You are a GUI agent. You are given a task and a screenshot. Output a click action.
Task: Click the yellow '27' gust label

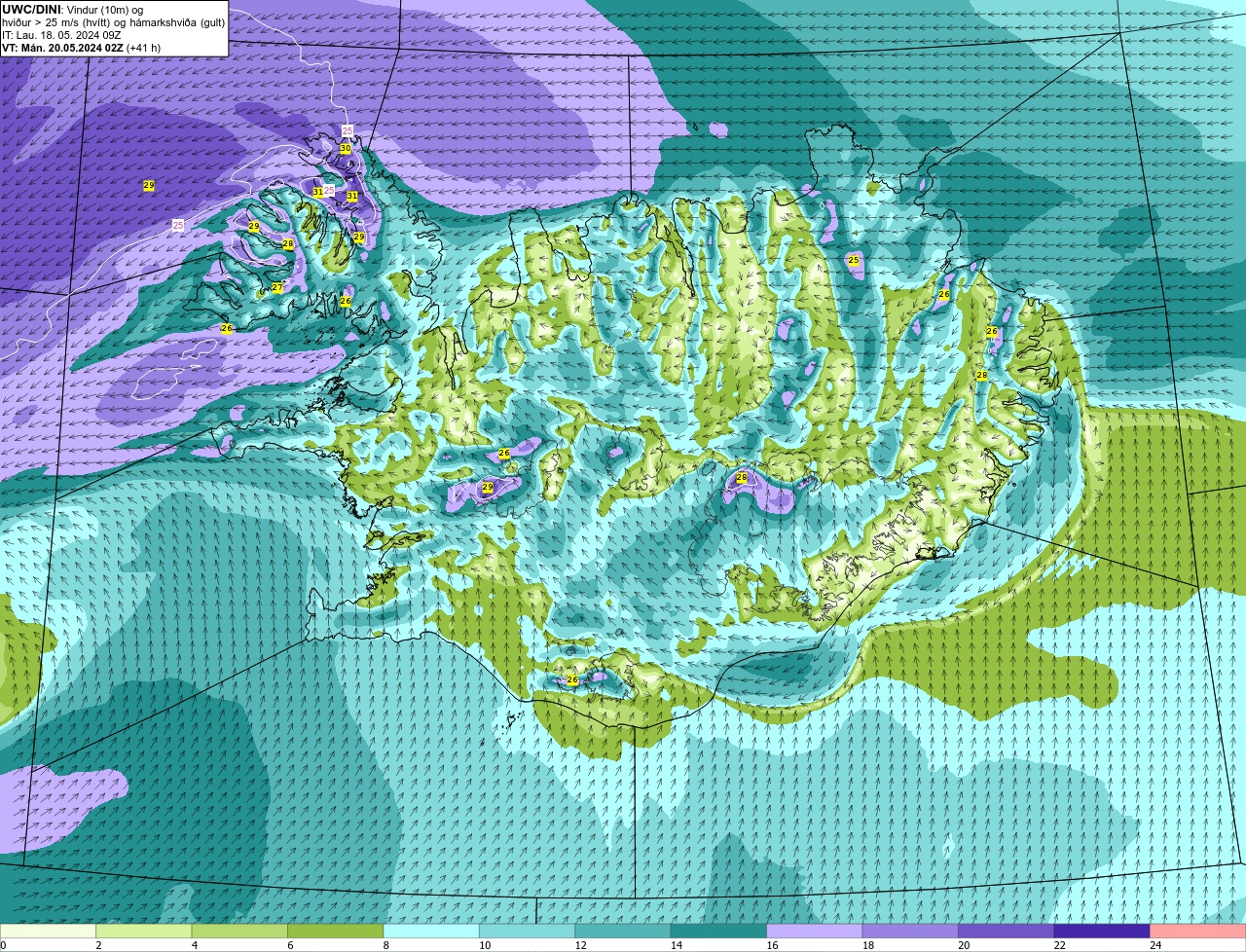[277, 287]
